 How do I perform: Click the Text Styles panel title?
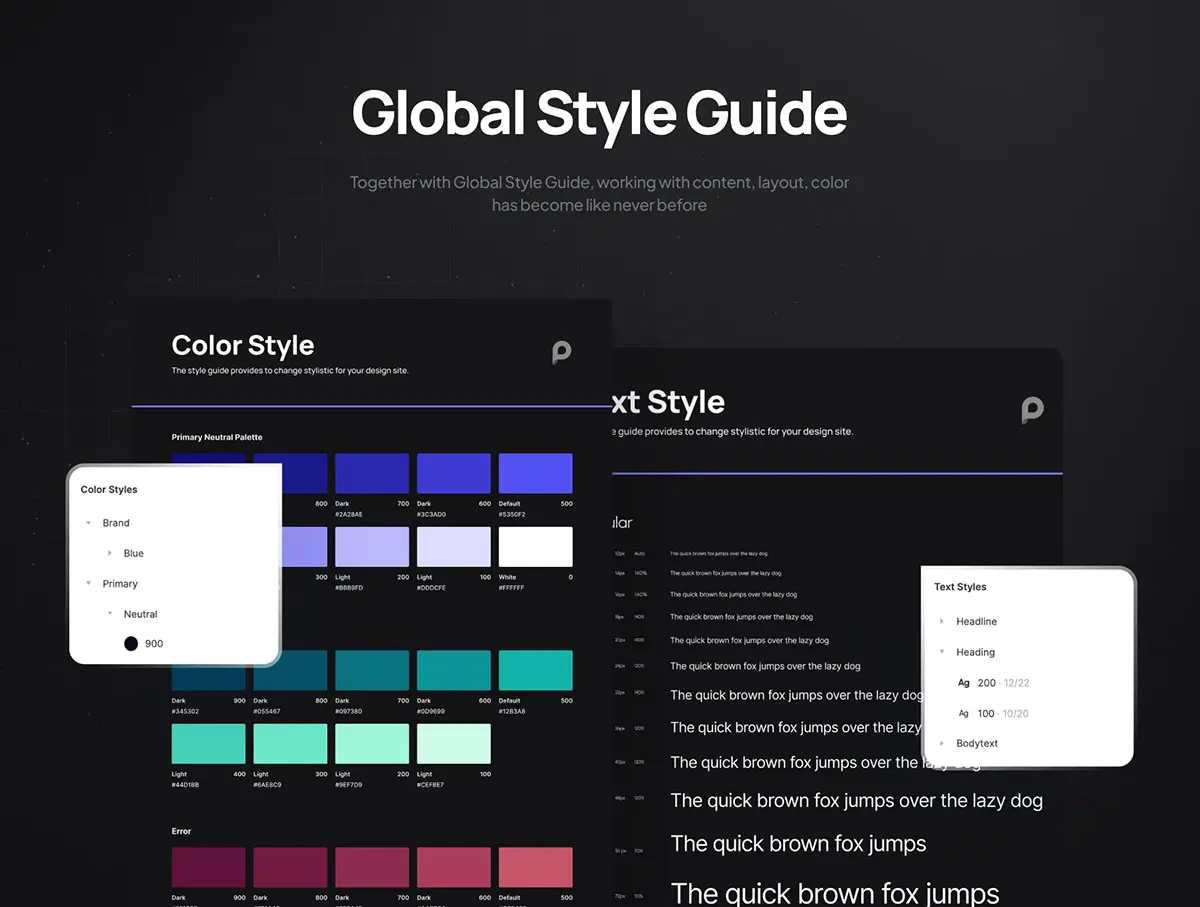click(x=960, y=587)
